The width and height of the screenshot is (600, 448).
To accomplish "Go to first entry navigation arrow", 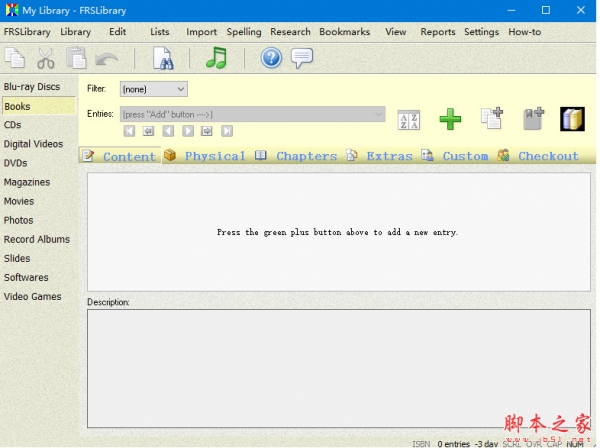I will click(129, 131).
